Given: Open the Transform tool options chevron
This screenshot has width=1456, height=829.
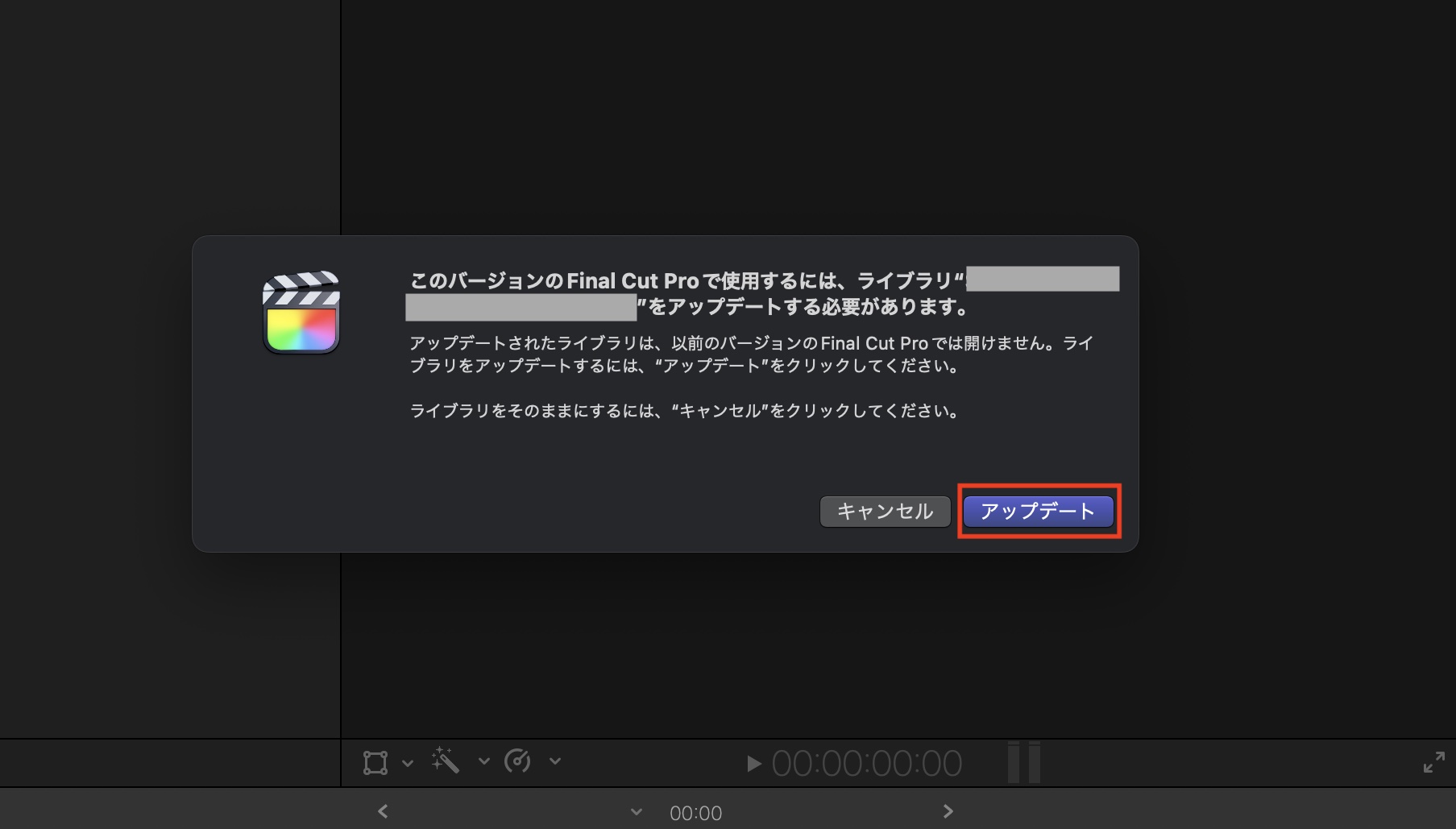Looking at the screenshot, I should [x=408, y=762].
